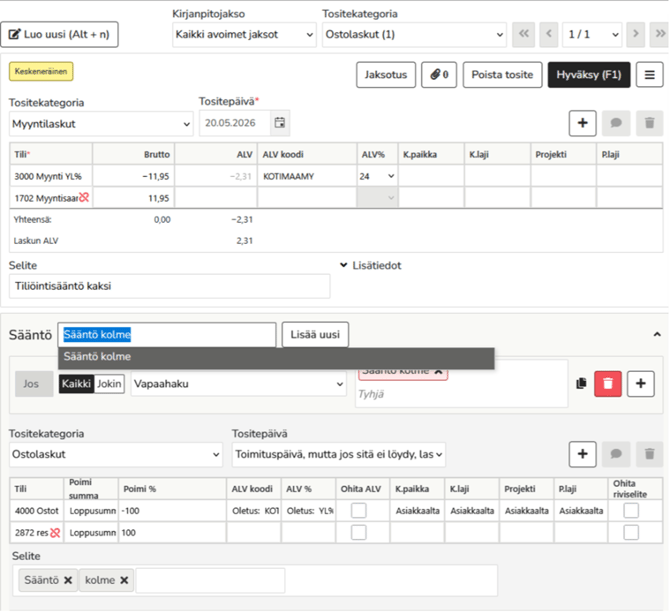Add a condition with the plus button beside the red trash

click(x=641, y=383)
